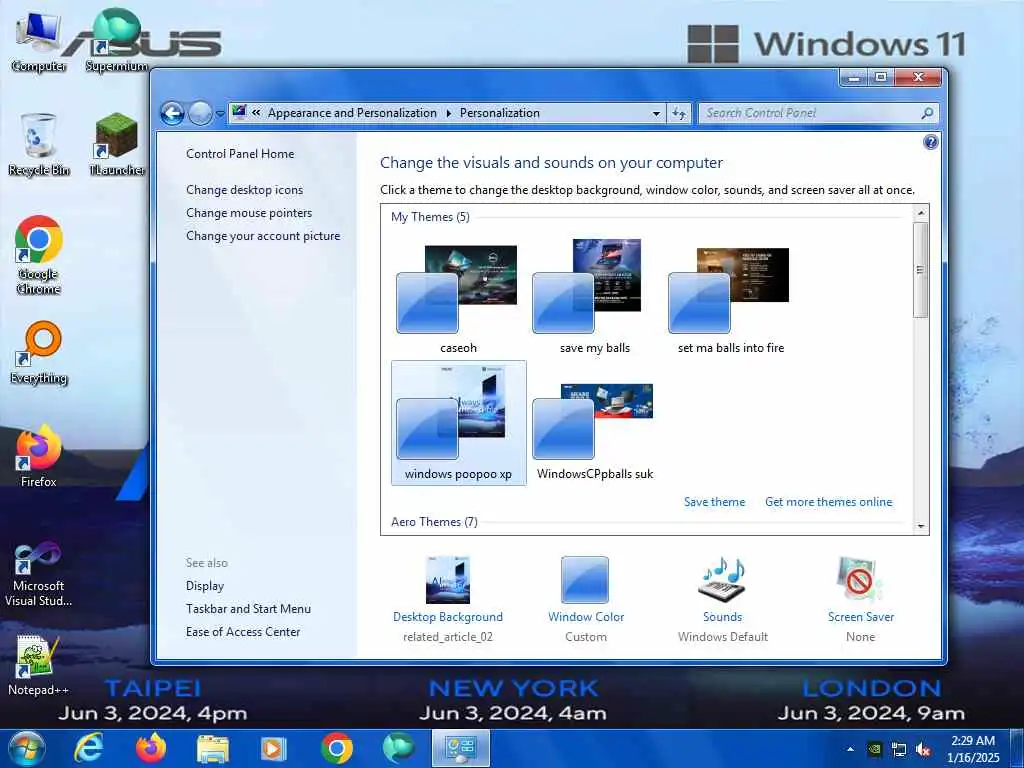1024x768 pixels.
Task: Click the Control Panel taskbar button
Action: (460, 748)
